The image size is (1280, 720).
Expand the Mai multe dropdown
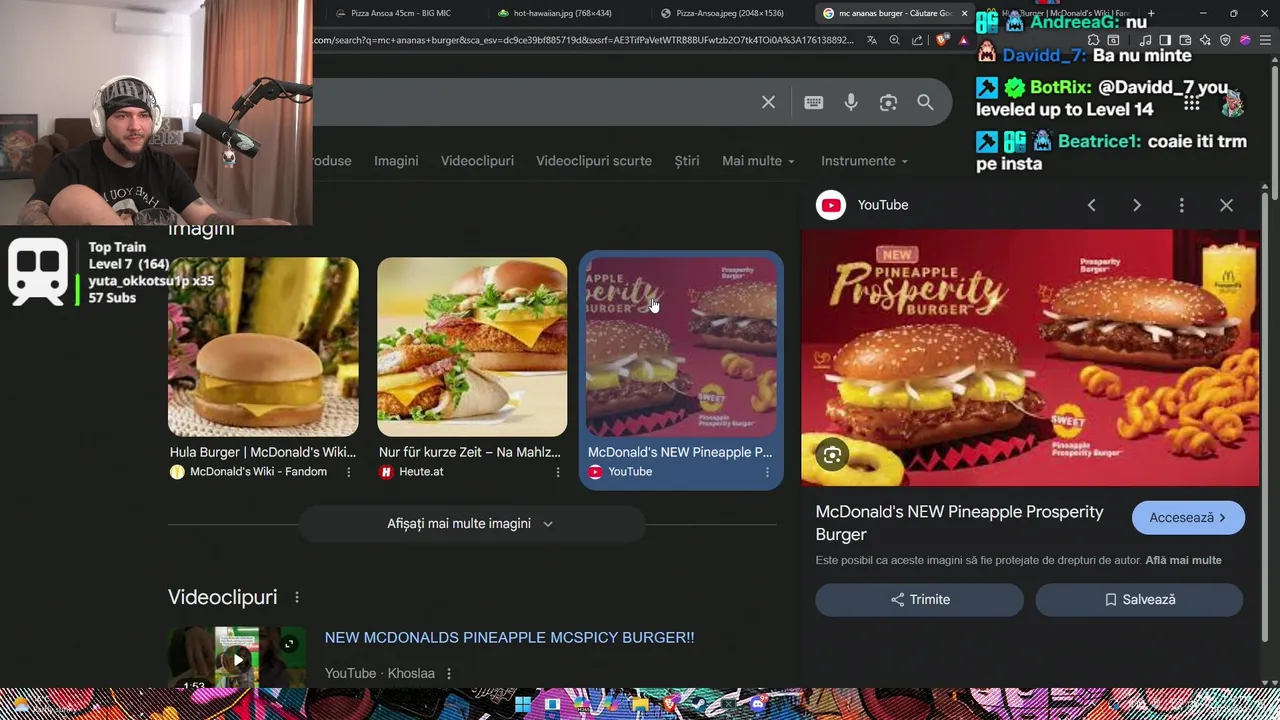(x=758, y=161)
